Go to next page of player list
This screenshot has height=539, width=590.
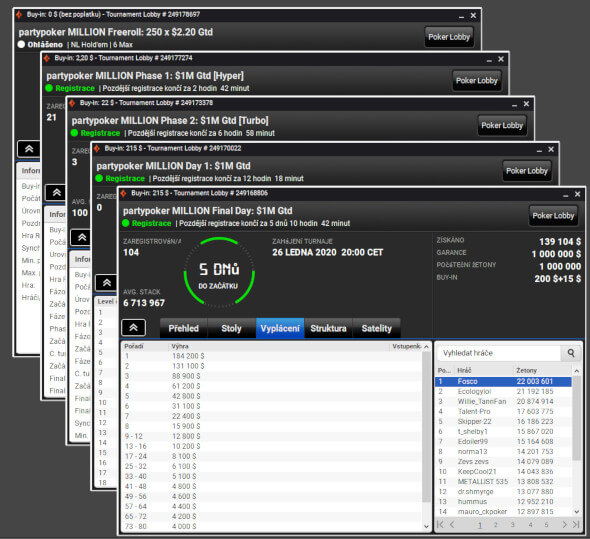pos(564,524)
